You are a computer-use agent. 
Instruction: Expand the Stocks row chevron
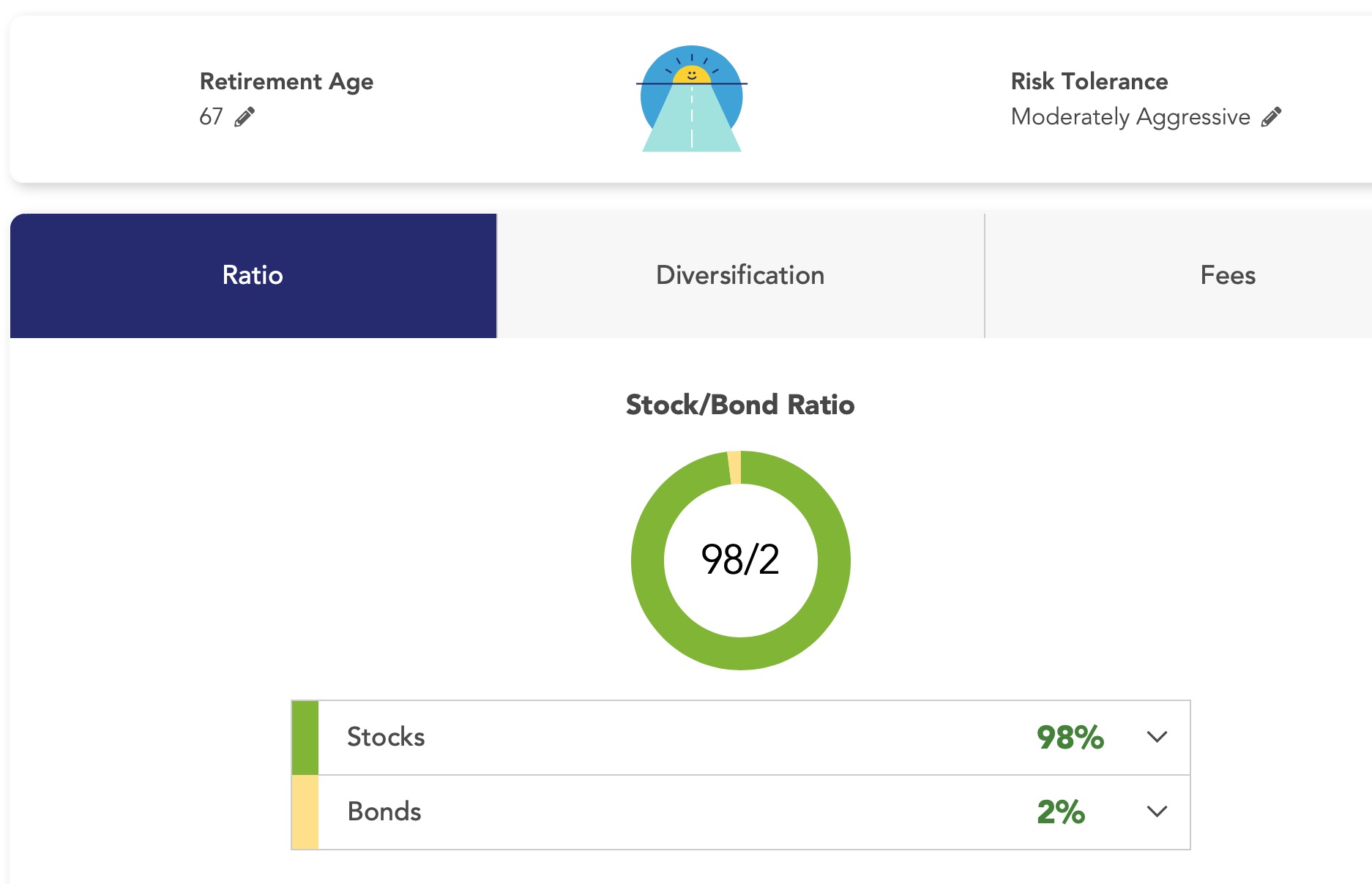click(x=1157, y=737)
